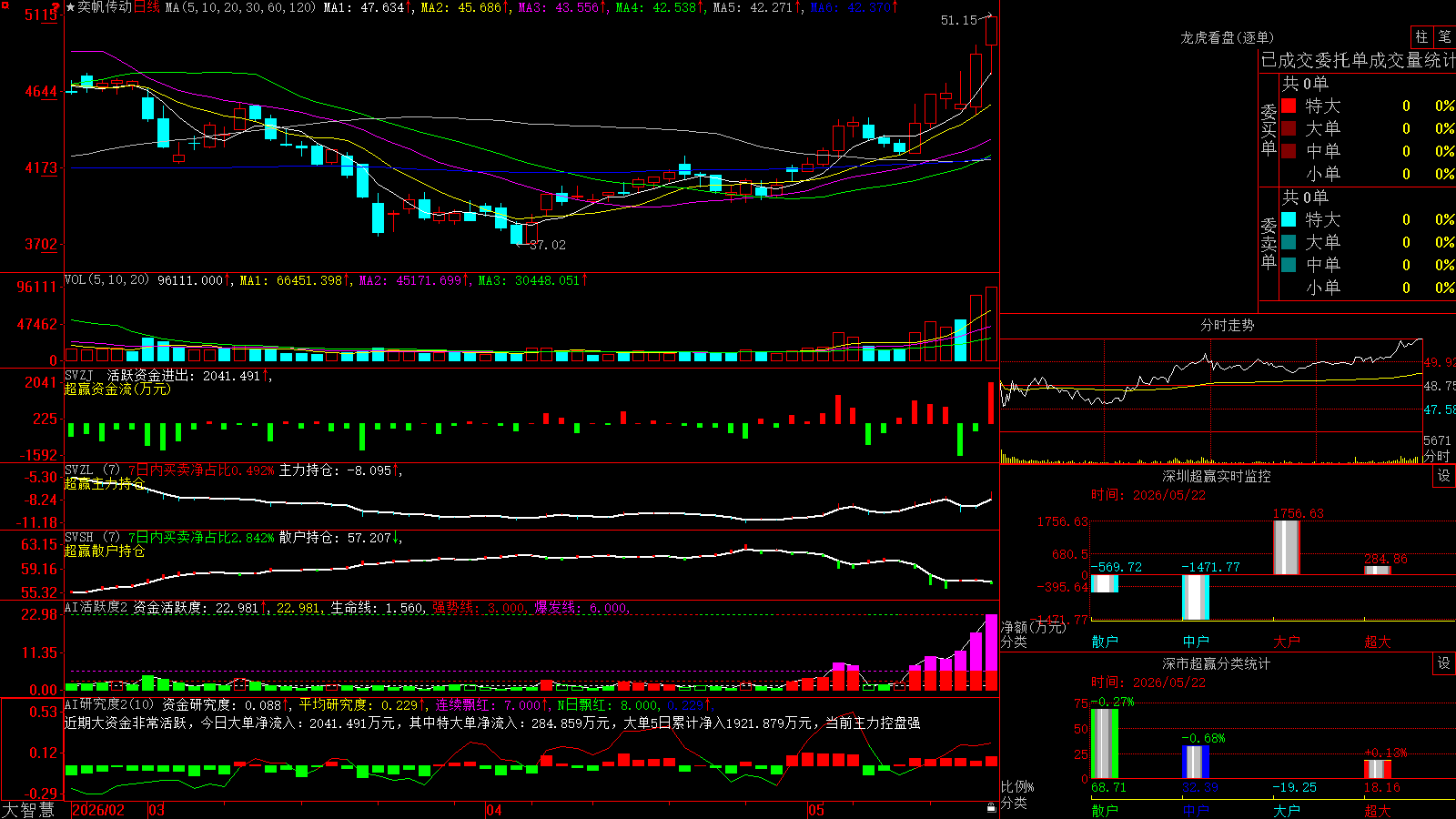The image size is (1456, 819).
Task: Switch 龙虎看盘 to 柱 bar view
Action: tap(1421, 36)
